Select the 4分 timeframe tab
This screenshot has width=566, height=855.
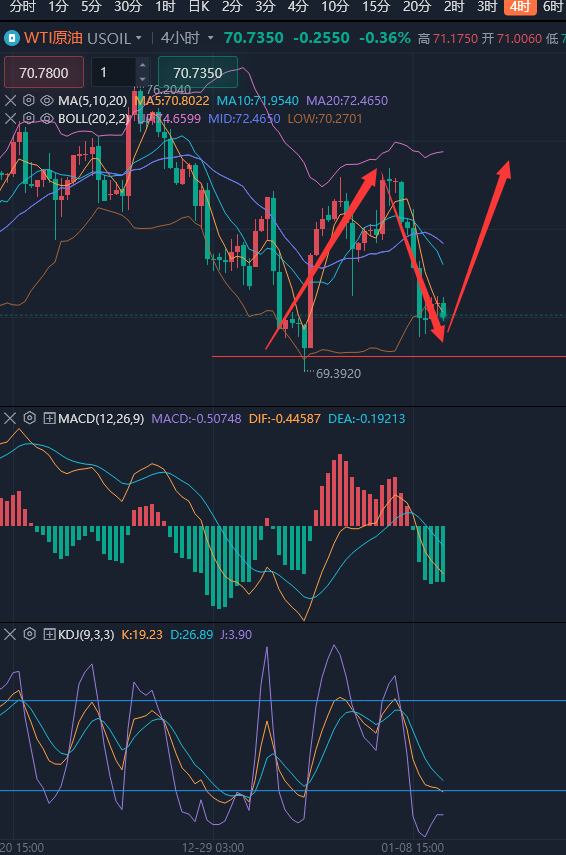point(298,7)
